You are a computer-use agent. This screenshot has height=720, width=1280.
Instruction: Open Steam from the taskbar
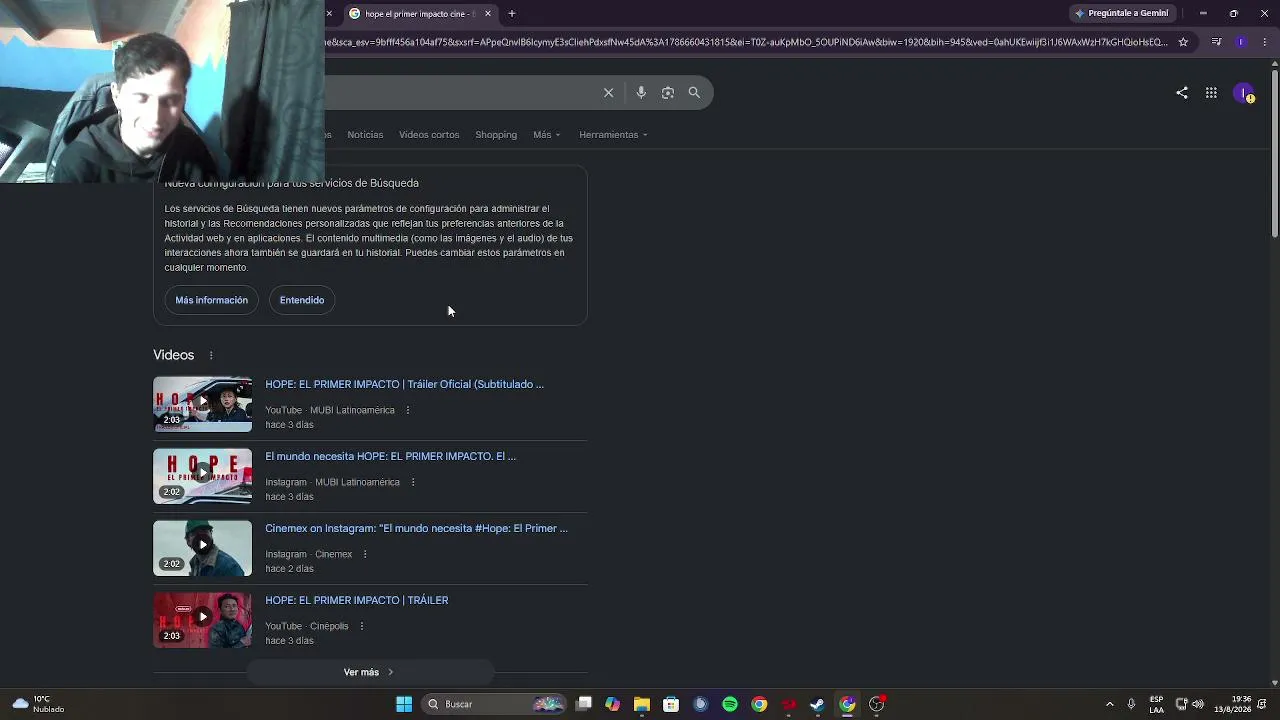817,704
